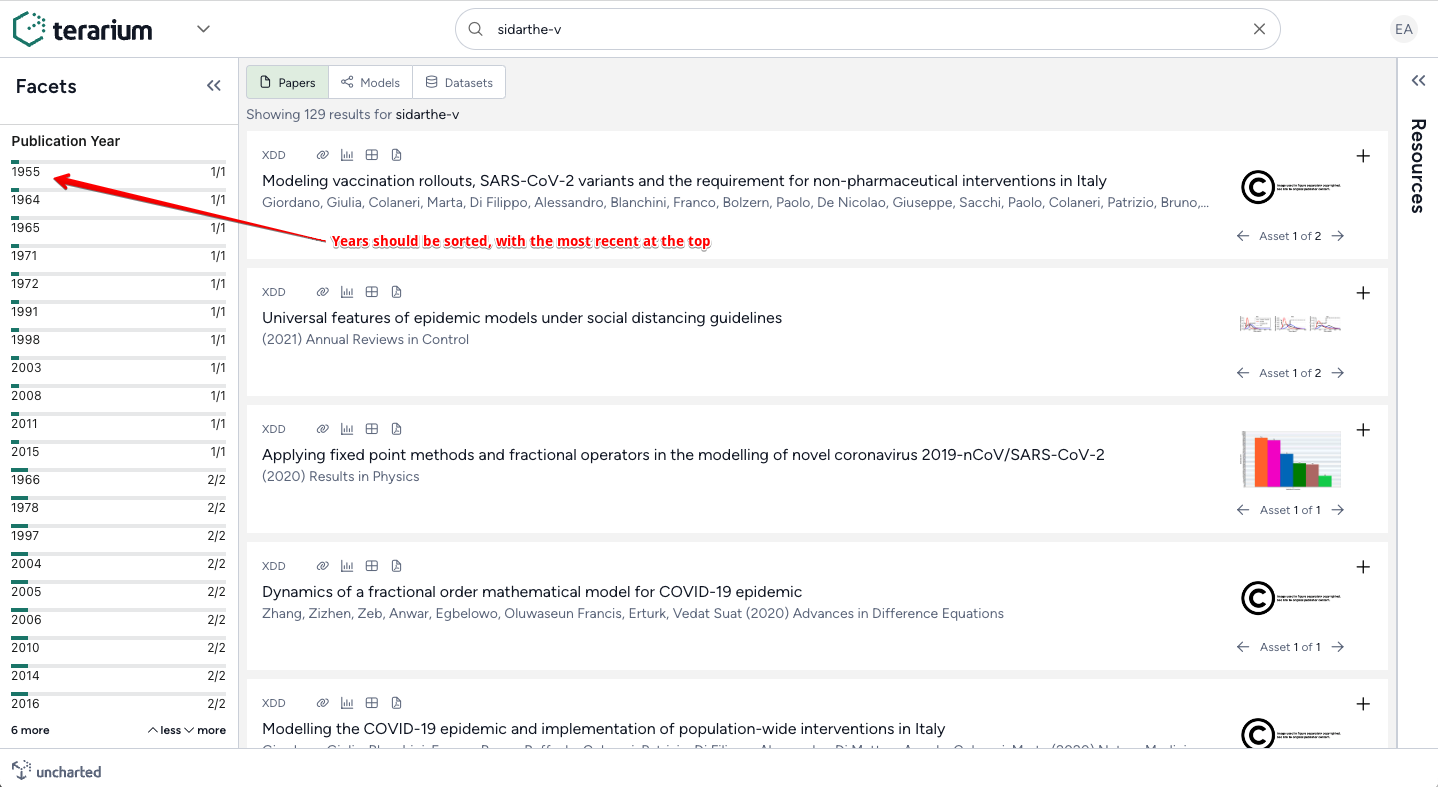This screenshot has height=787, width=1438.
Task: Go to next asset of the Universal features paper
Action: tap(1339, 372)
